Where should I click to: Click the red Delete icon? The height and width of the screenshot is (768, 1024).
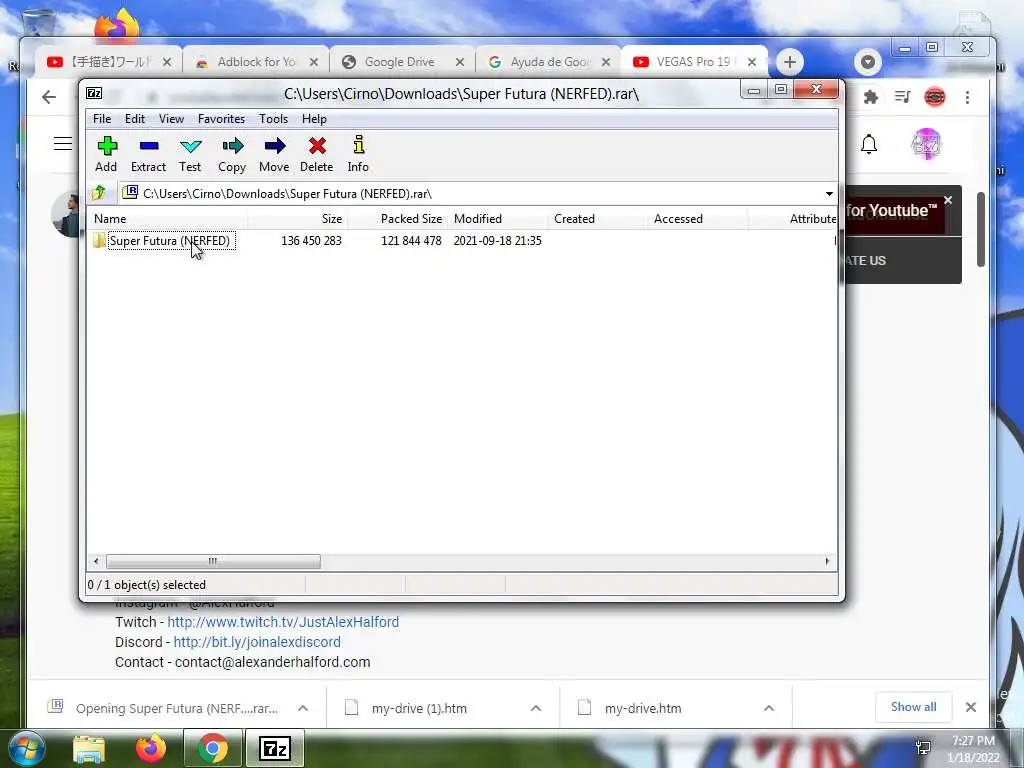tap(317, 155)
